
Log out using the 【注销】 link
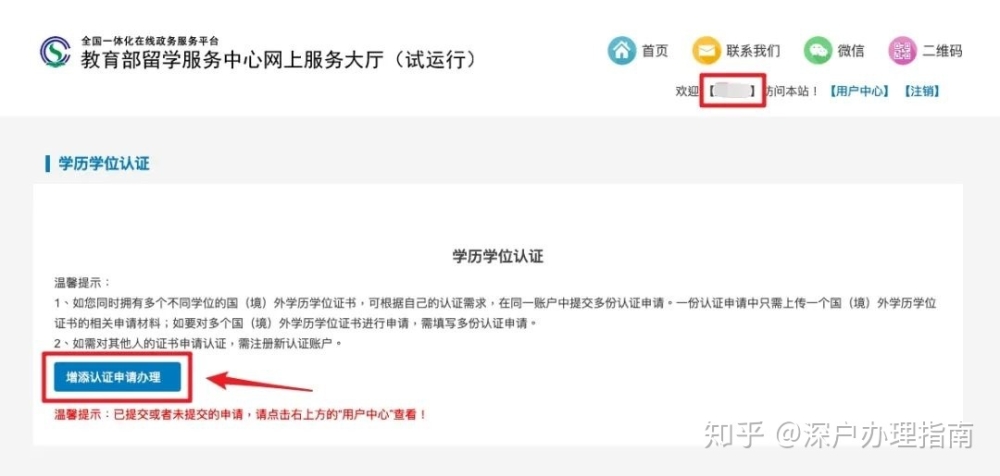921,91
